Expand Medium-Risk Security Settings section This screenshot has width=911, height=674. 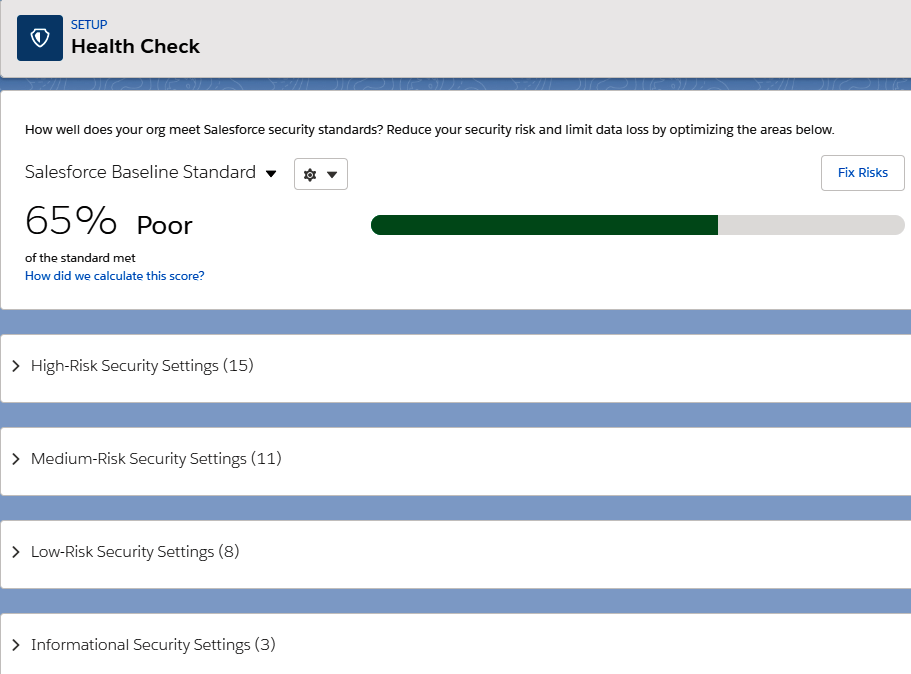click(x=155, y=458)
